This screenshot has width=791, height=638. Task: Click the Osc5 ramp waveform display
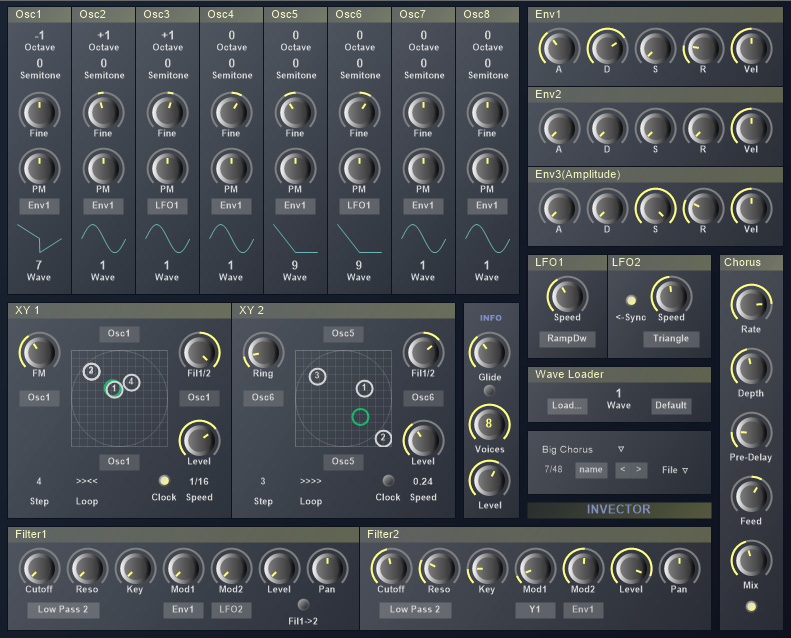point(295,238)
